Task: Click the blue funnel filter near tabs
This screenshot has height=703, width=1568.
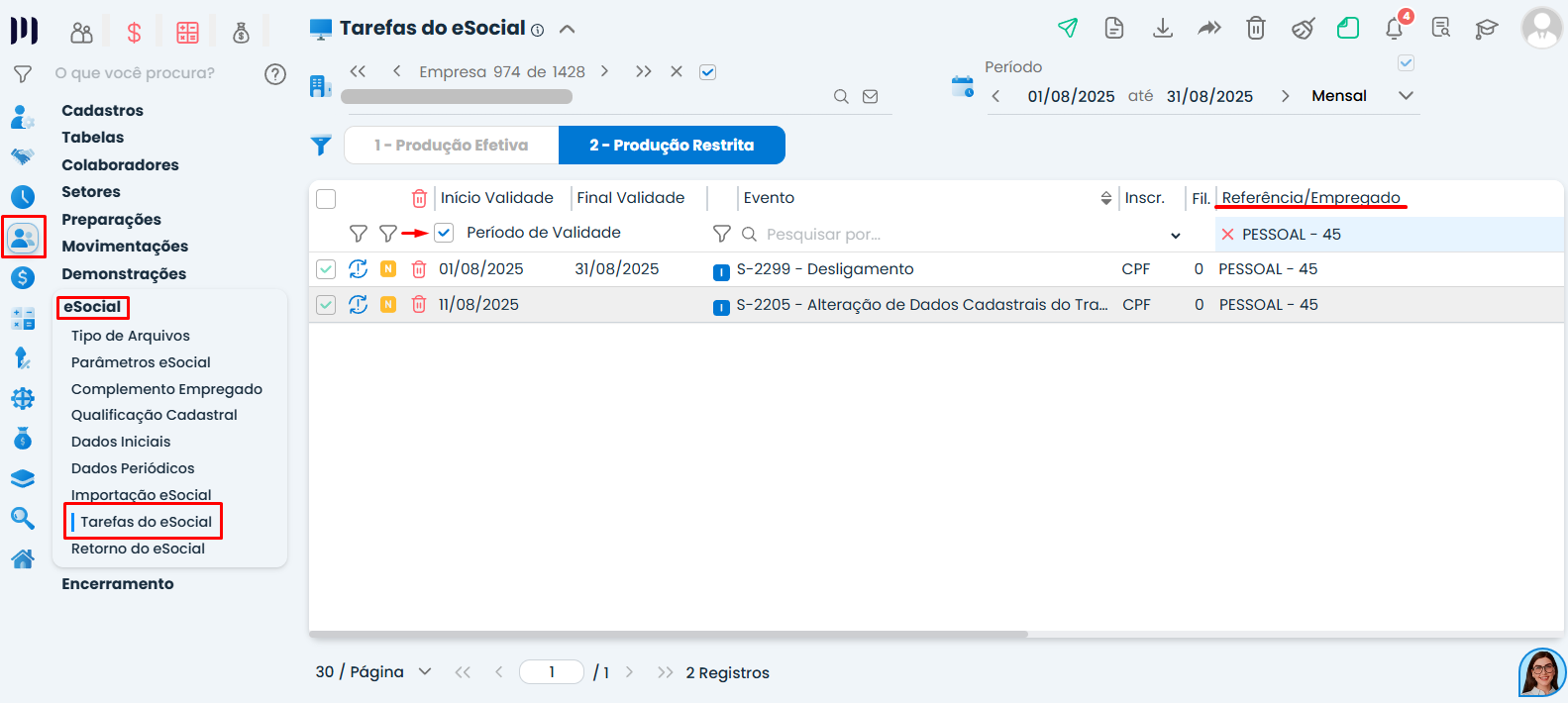Action: [321, 146]
